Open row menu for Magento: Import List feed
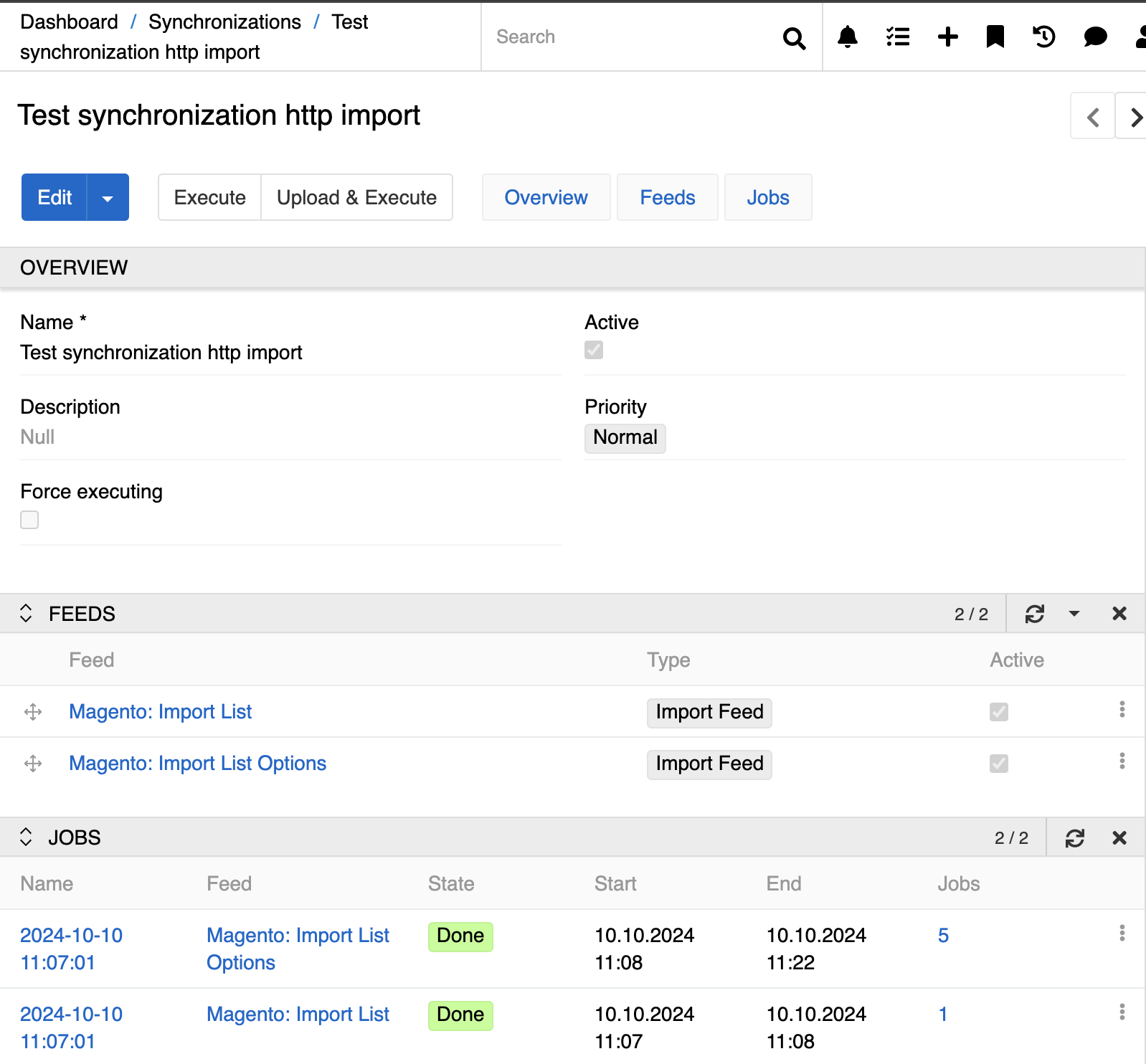 tap(1122, 710)
